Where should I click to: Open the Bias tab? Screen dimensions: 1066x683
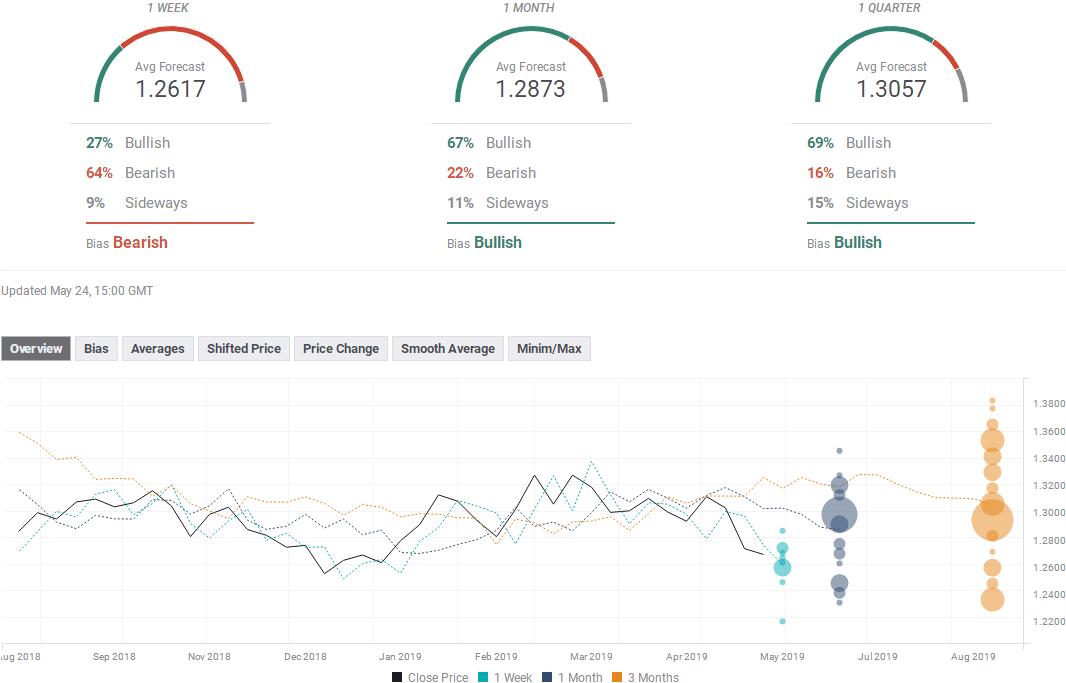click(x=96, y=349)
